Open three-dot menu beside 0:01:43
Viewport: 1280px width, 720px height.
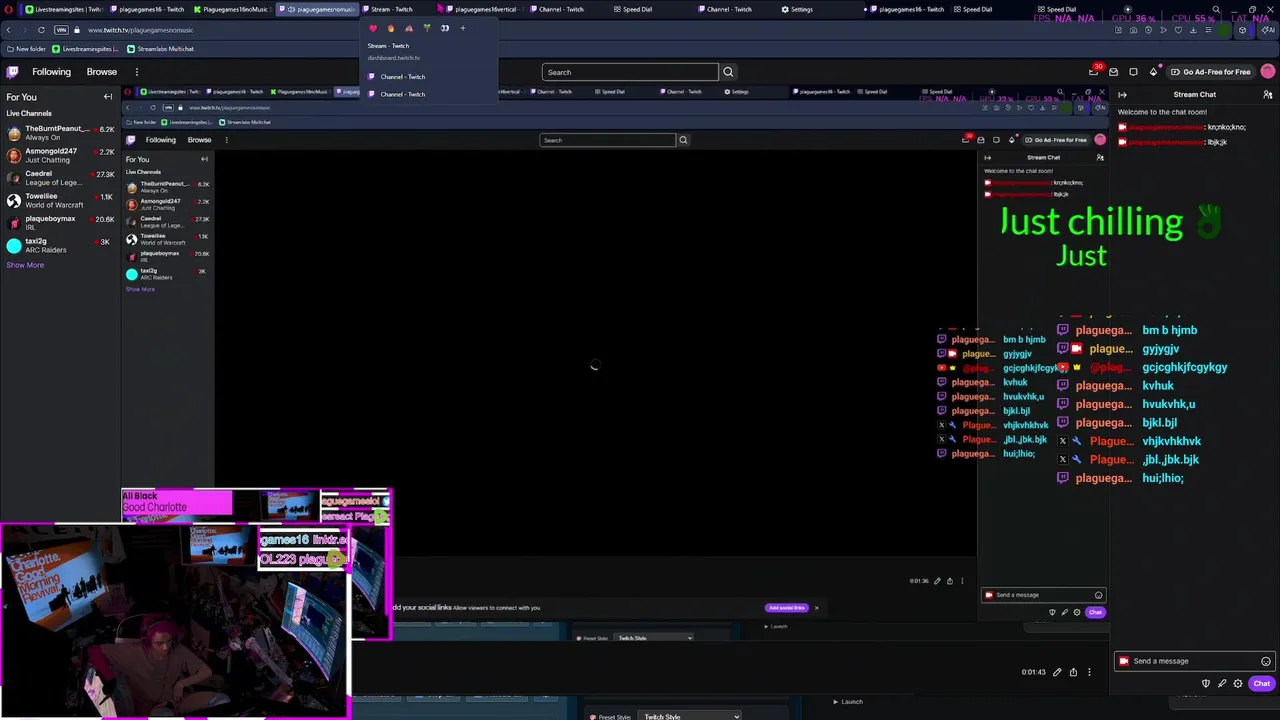pyautogui.click(x=1089, y=672)
